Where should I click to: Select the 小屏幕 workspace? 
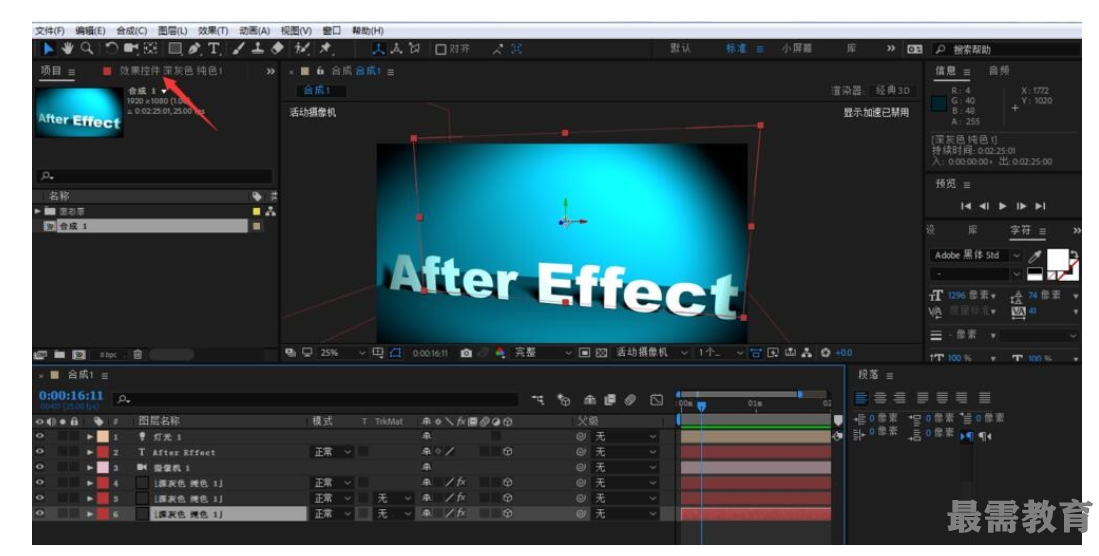797,48
